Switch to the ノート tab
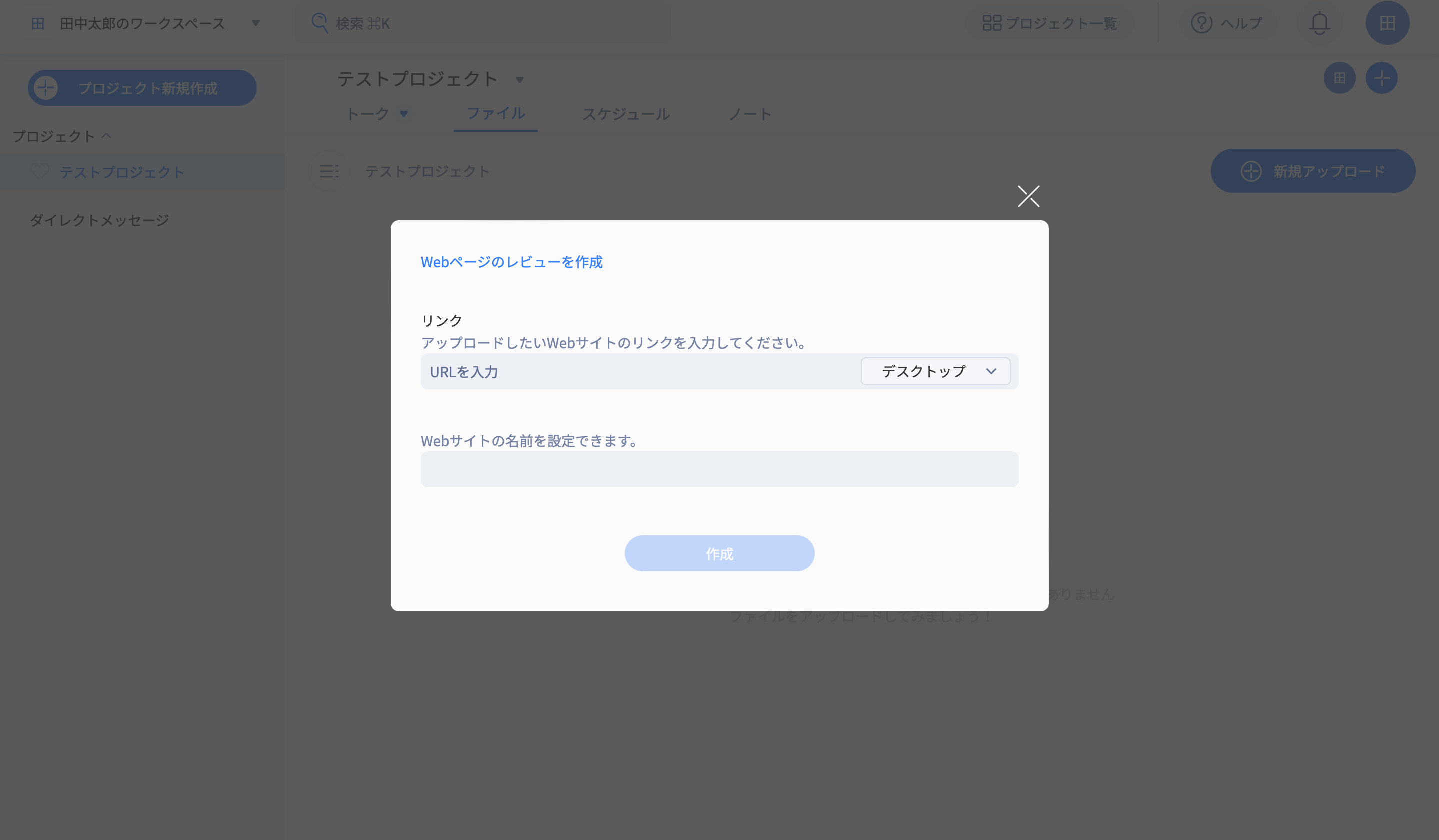 click(750, 114)
